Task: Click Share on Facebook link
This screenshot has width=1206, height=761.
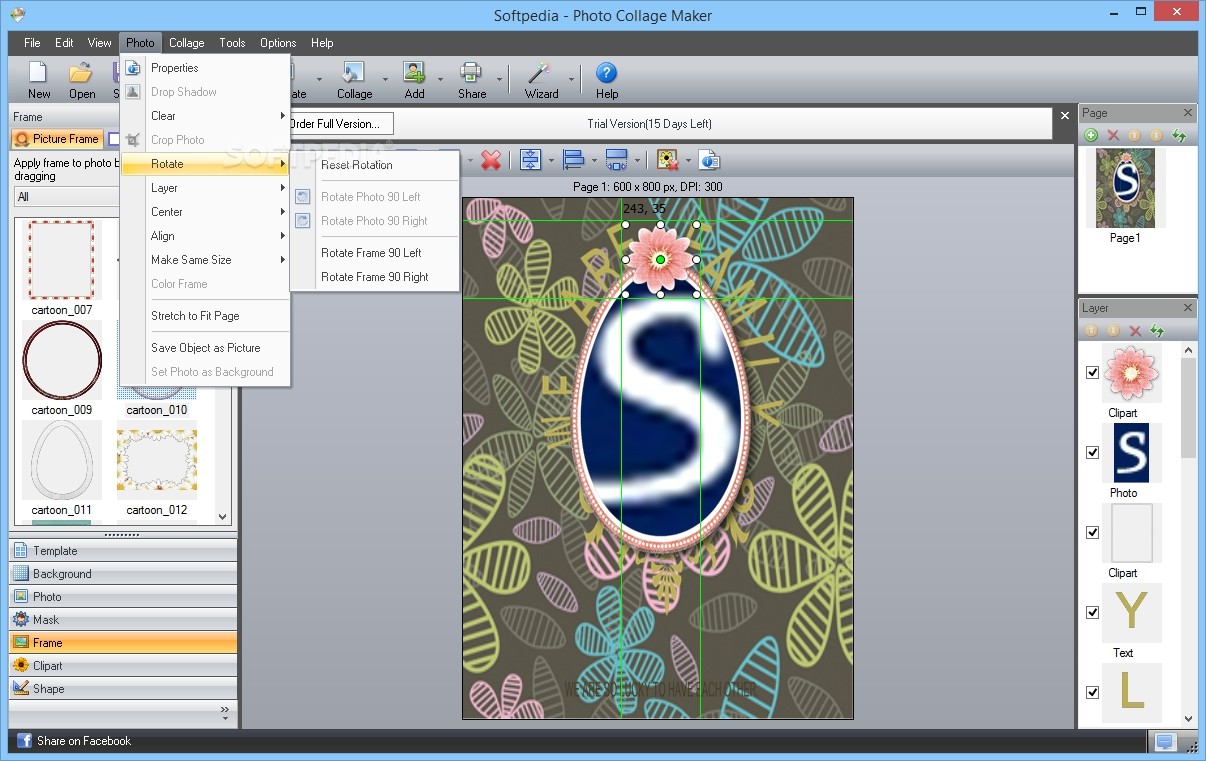Action: click(84, 741)
